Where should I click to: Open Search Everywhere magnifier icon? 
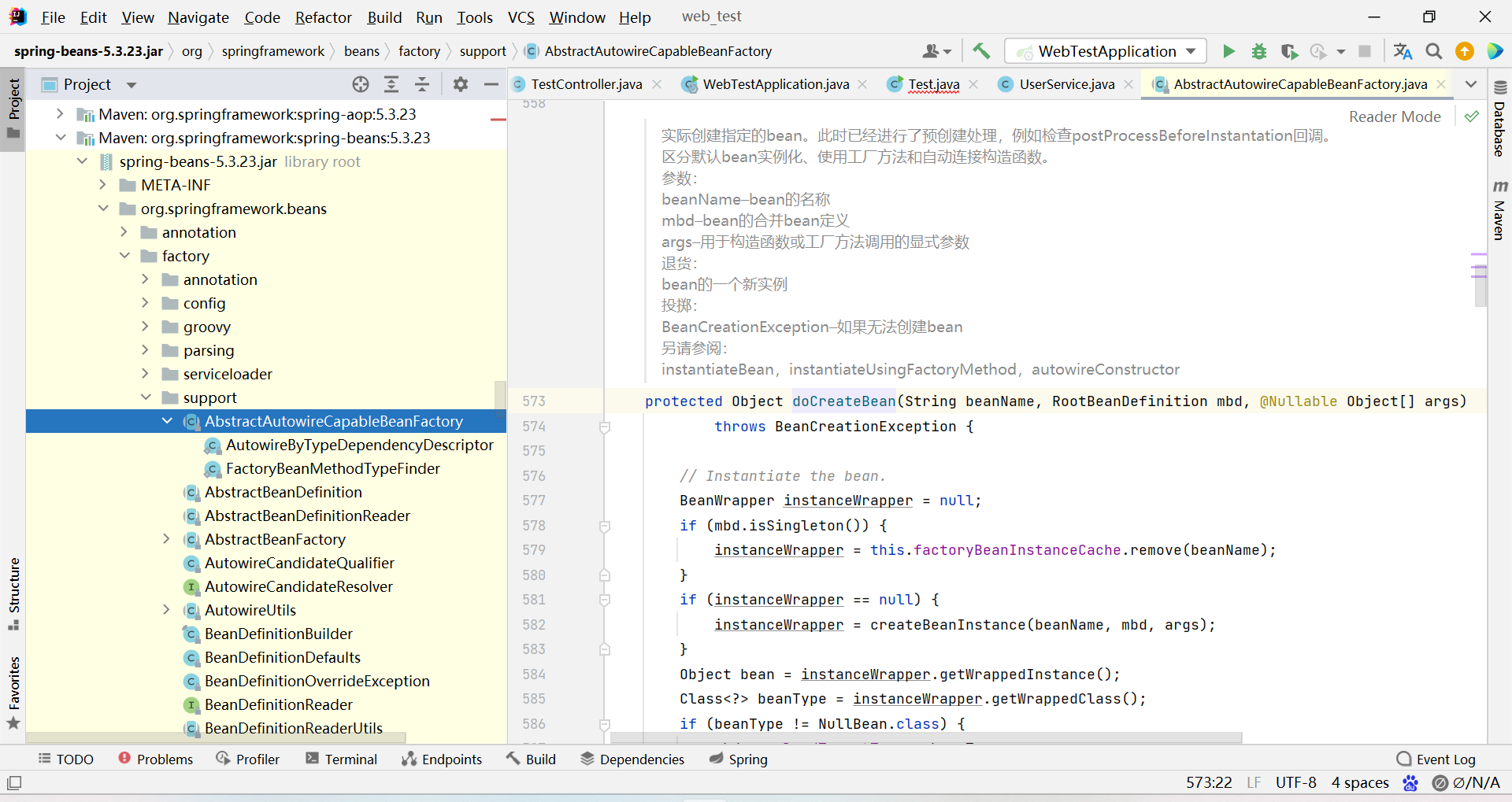1434,51
